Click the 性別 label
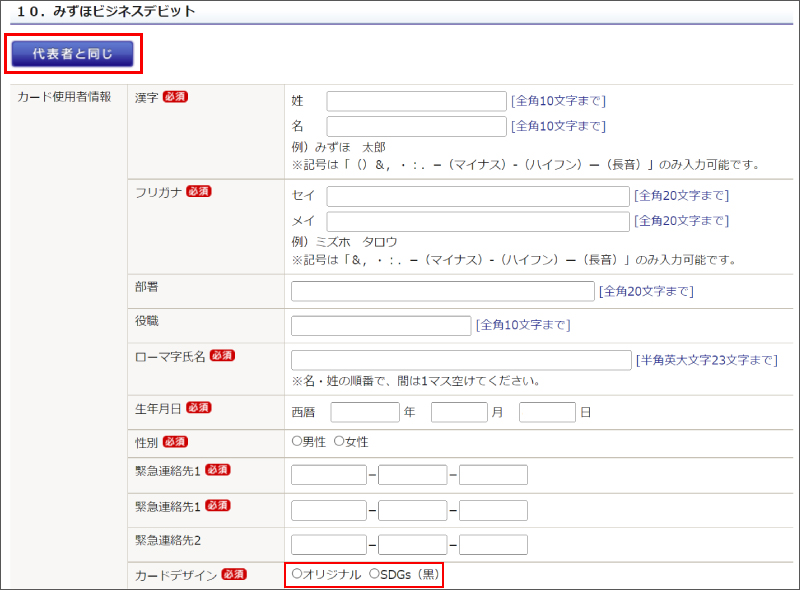 pyautogui.click(x=146, y=442)
